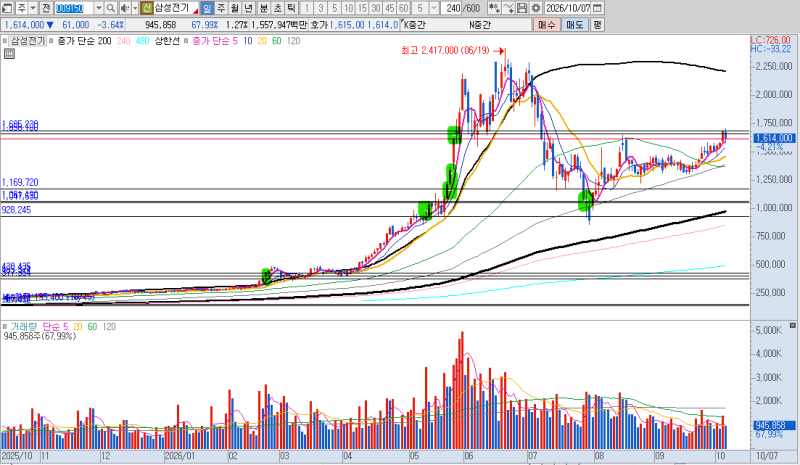The width and height of the screenshot is (800, 465).
Task: Click the gray 120 price average legend
Action: coord(293,41)
